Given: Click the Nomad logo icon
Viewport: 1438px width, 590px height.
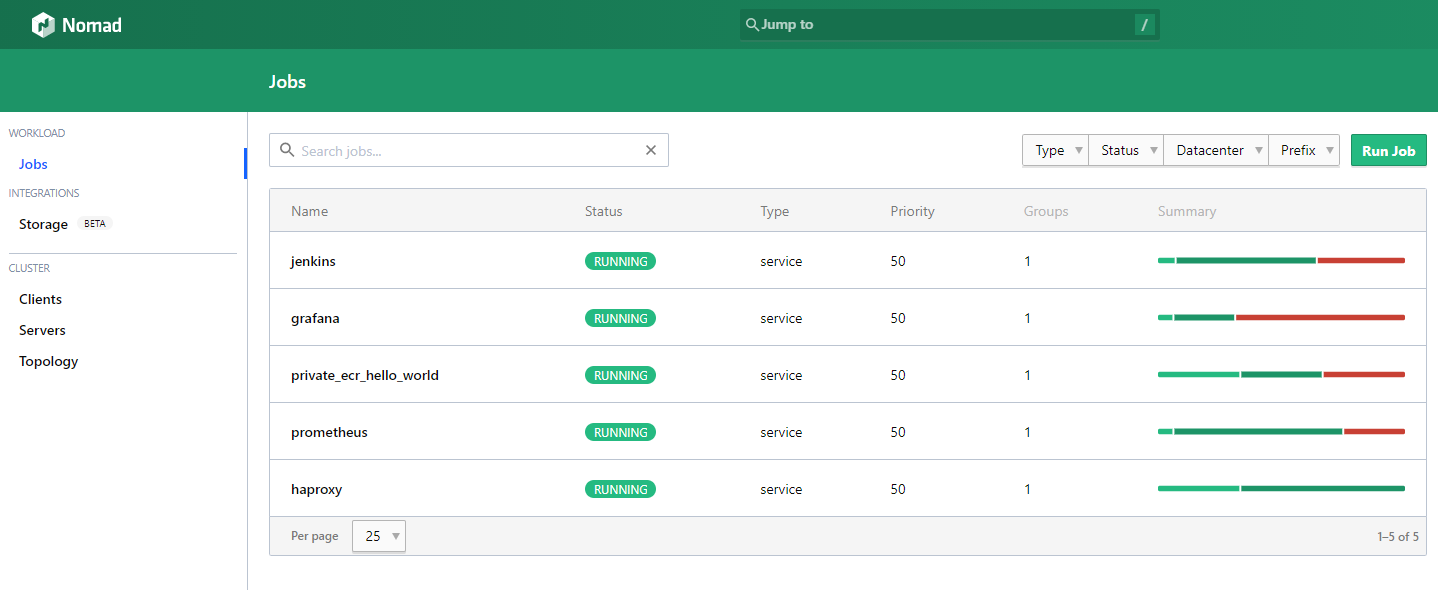Looking at the screenshot, I should point(42,25).
